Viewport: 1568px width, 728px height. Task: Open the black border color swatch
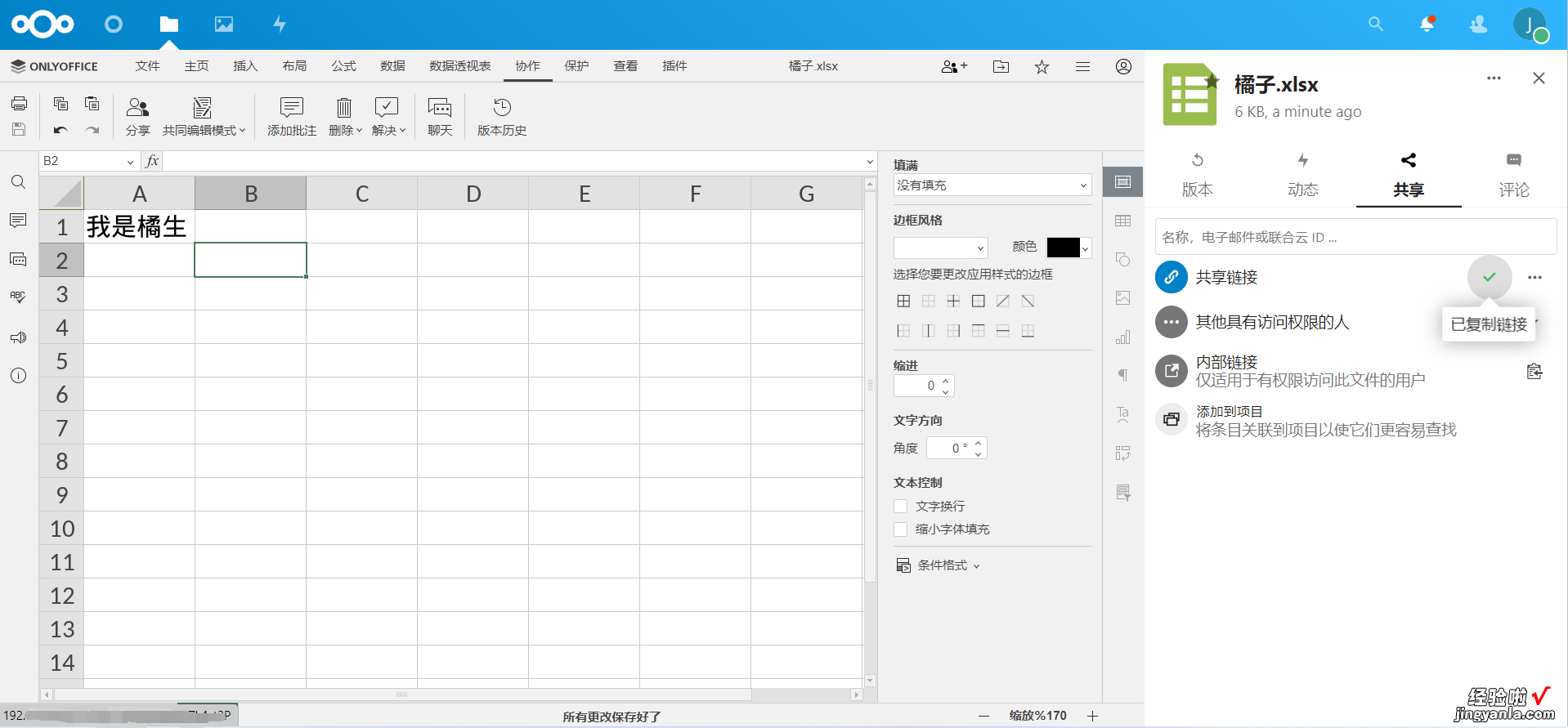(1068, 248)
